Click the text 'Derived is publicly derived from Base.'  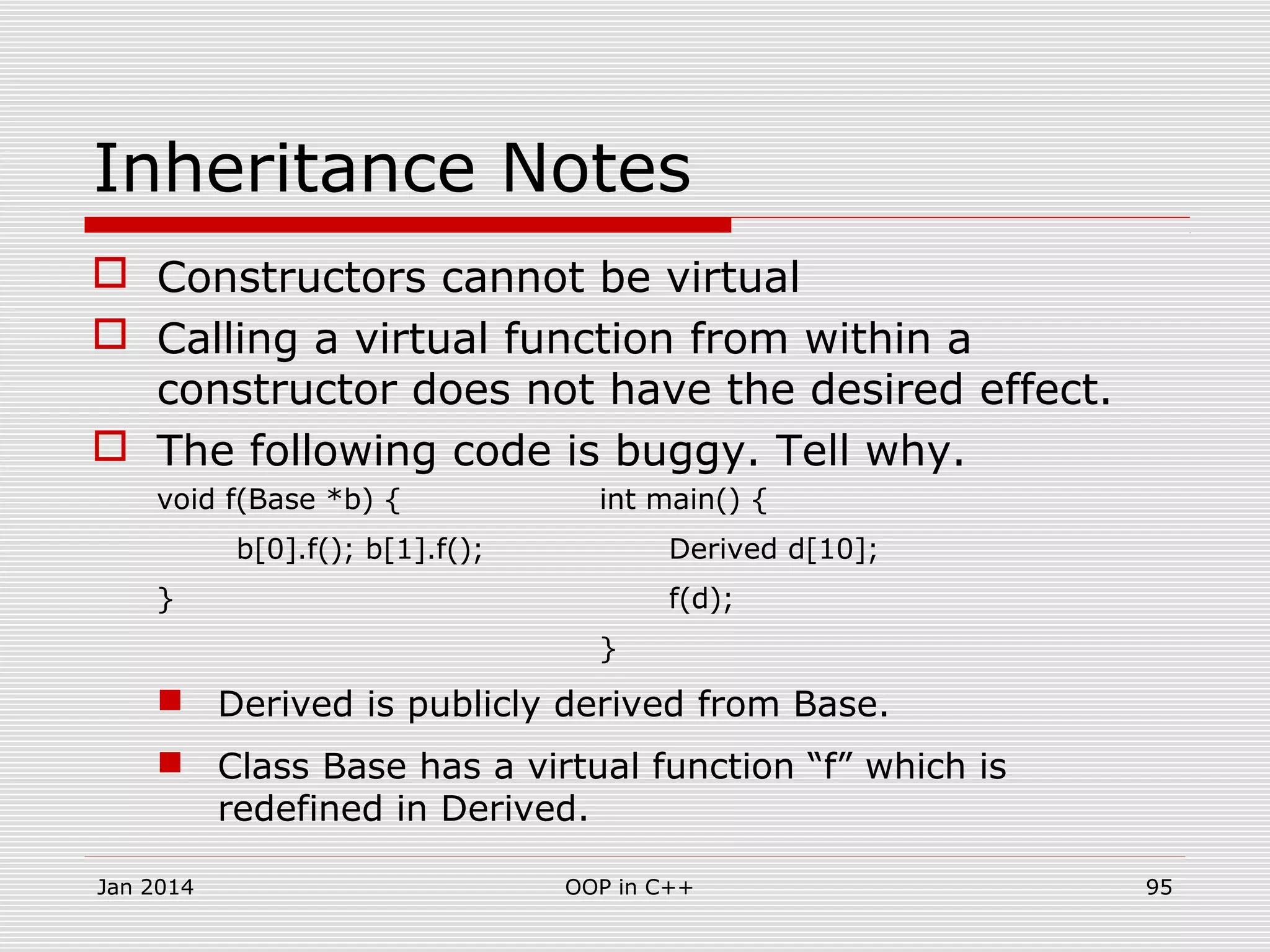(553, 704)
